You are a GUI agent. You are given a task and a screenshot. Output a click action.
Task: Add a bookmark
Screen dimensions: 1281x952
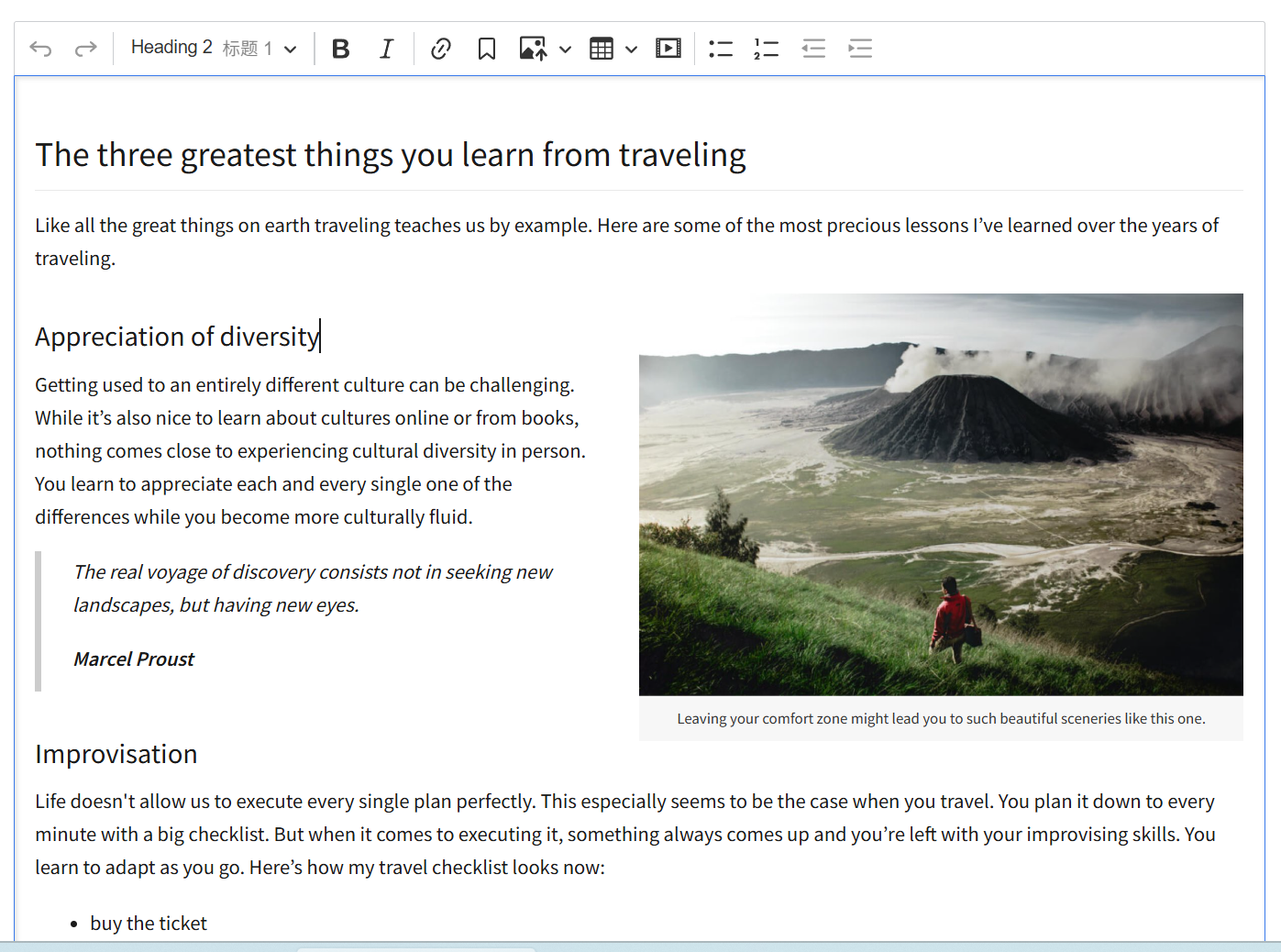pyautogui.click(x=487, y=49)
